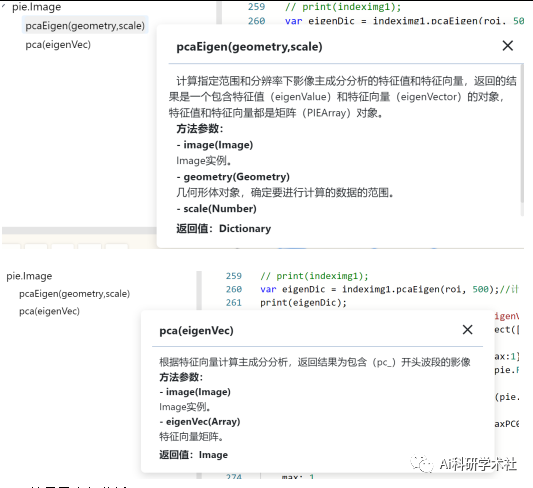This screenshot has height=488, width=533.
Task: Click '- eigenVec(Array)' parameter heading
Action: (200, 422)
